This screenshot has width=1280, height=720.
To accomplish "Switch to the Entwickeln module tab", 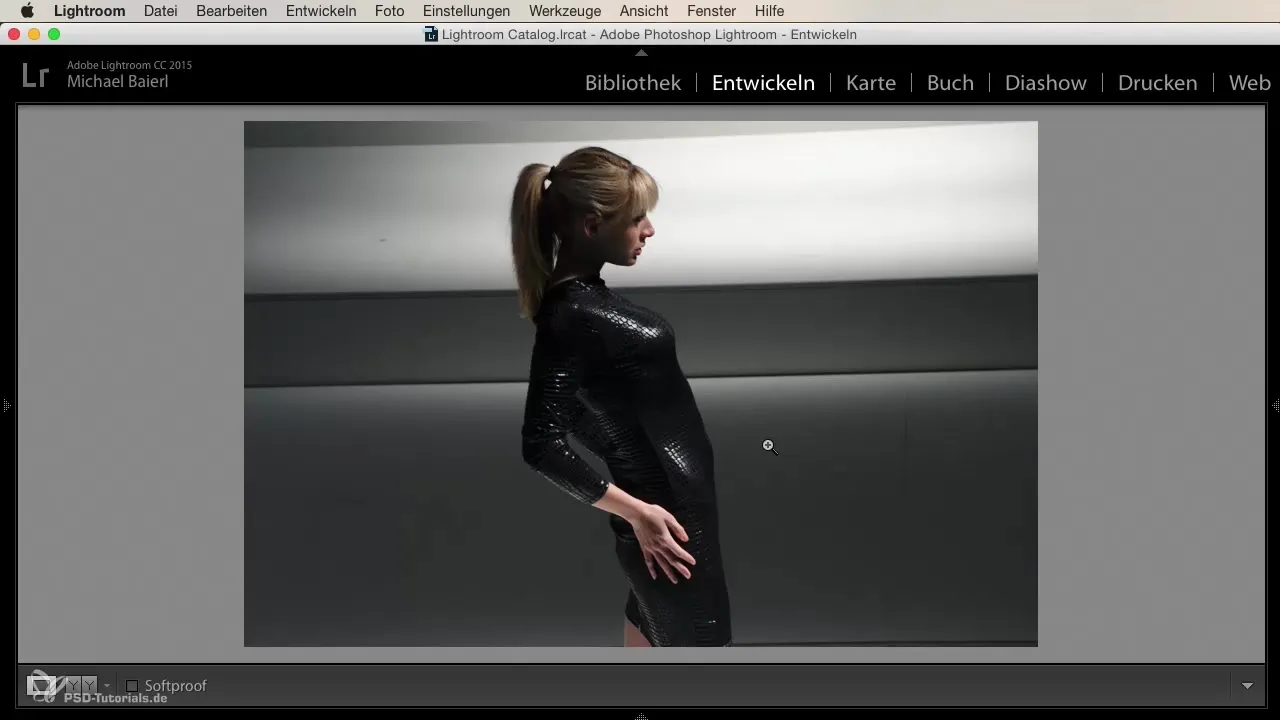I will (763, 83).
